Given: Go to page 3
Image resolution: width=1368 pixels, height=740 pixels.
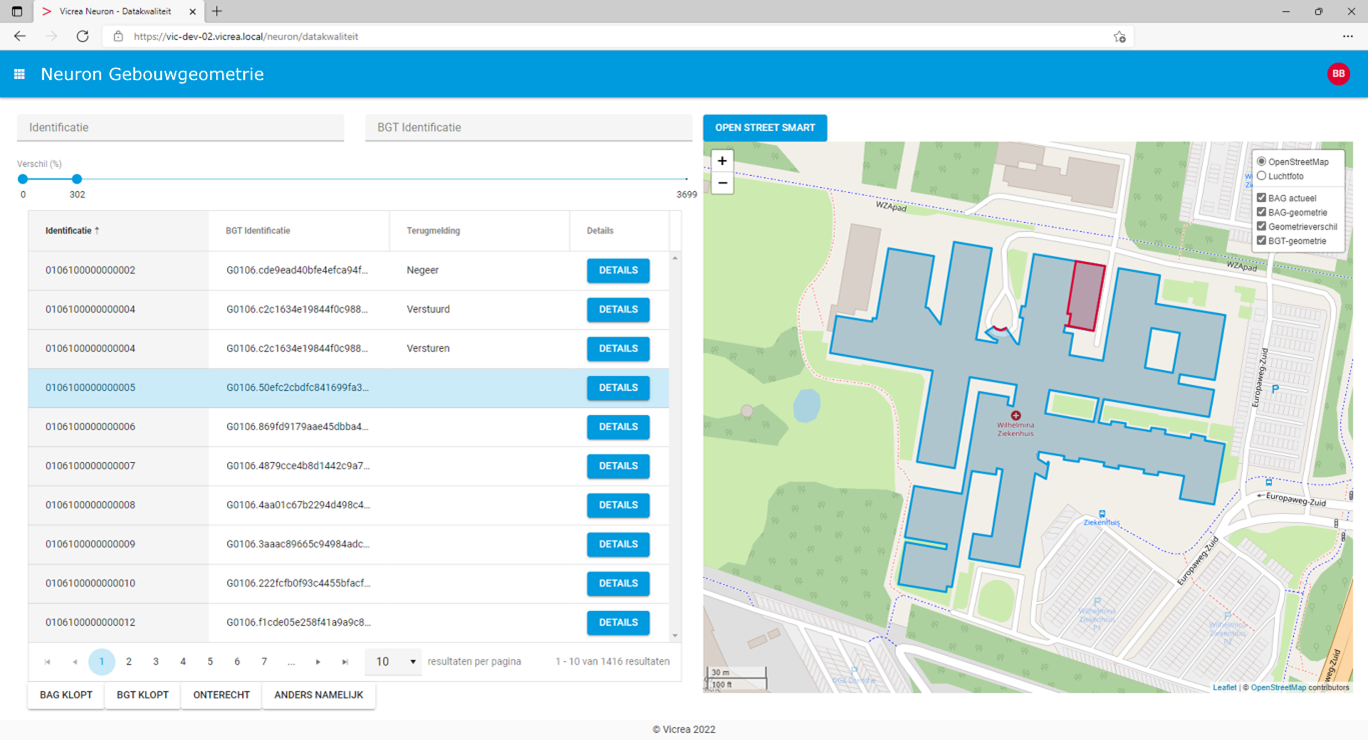Looking at the screenshot, I should (x=155, y=662).
